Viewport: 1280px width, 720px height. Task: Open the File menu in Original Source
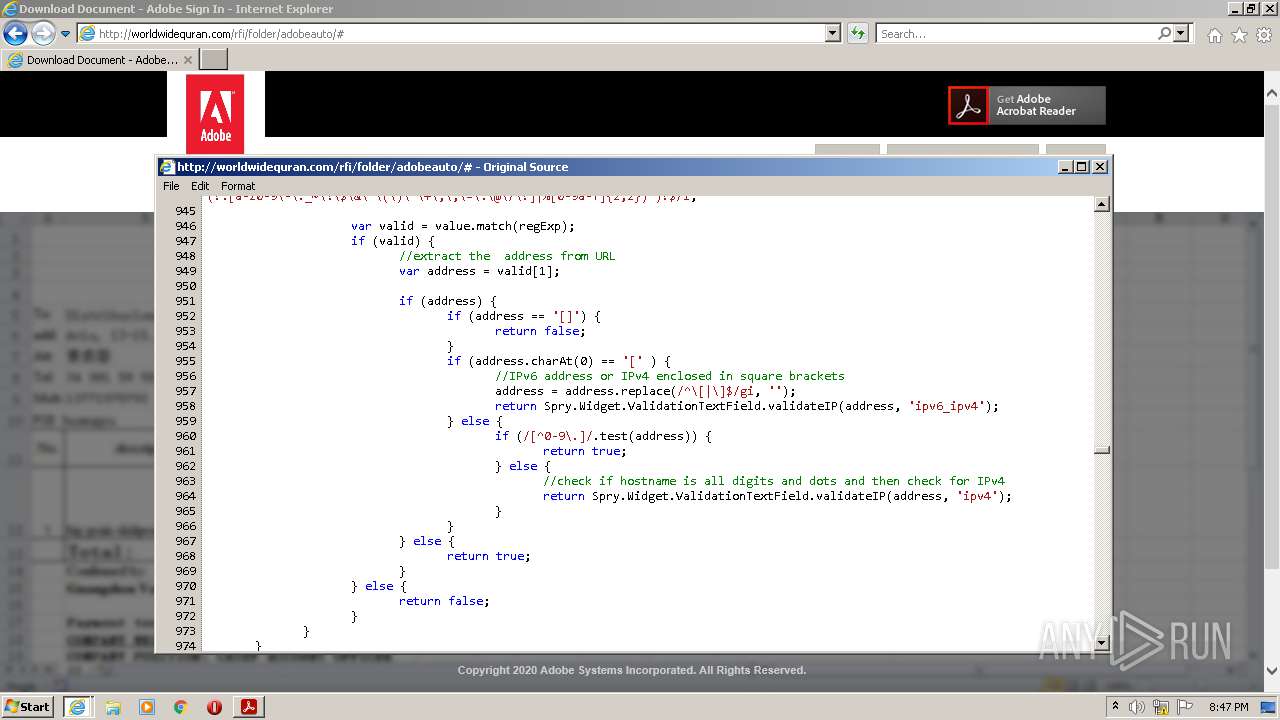pos(171,186)
